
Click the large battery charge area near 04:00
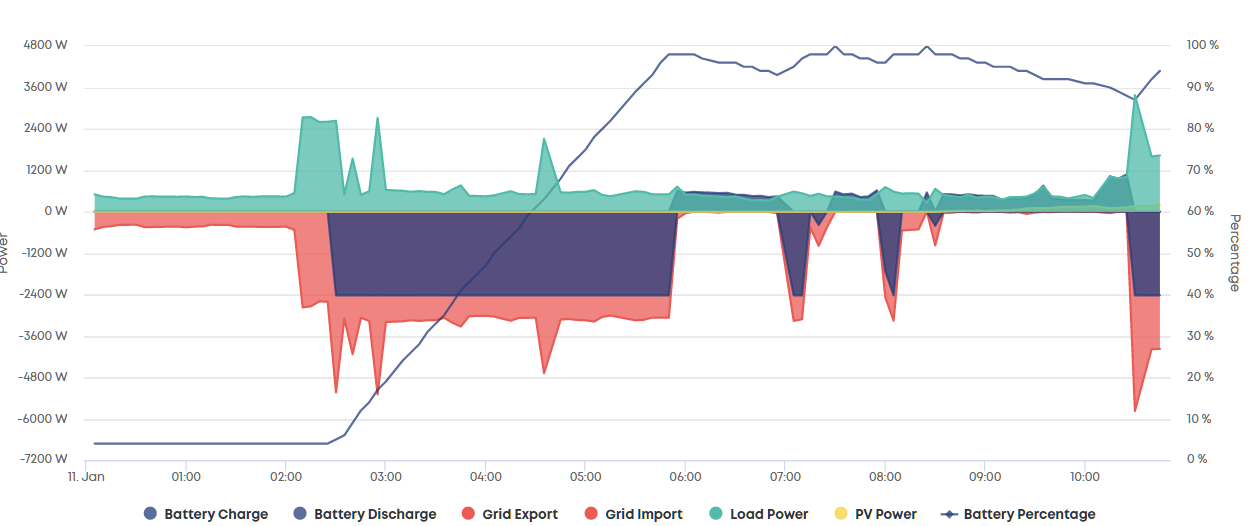click(x=500, y=253)
